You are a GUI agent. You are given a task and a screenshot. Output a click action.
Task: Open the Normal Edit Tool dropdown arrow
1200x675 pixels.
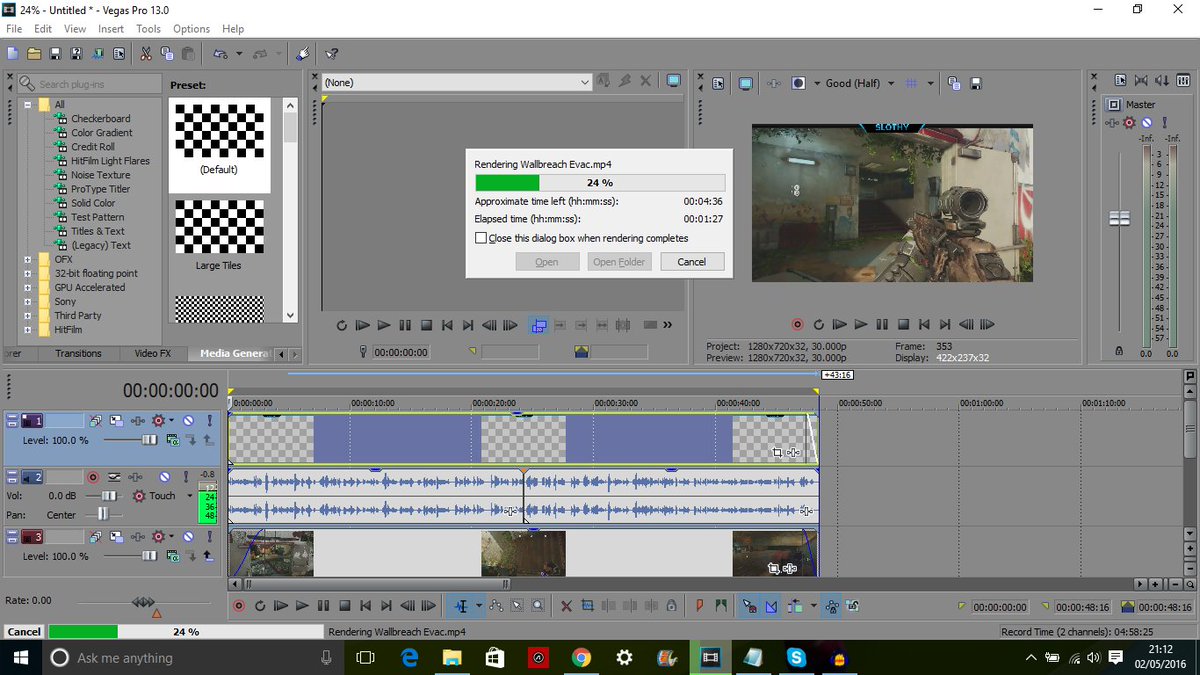(x=479, y=606)
